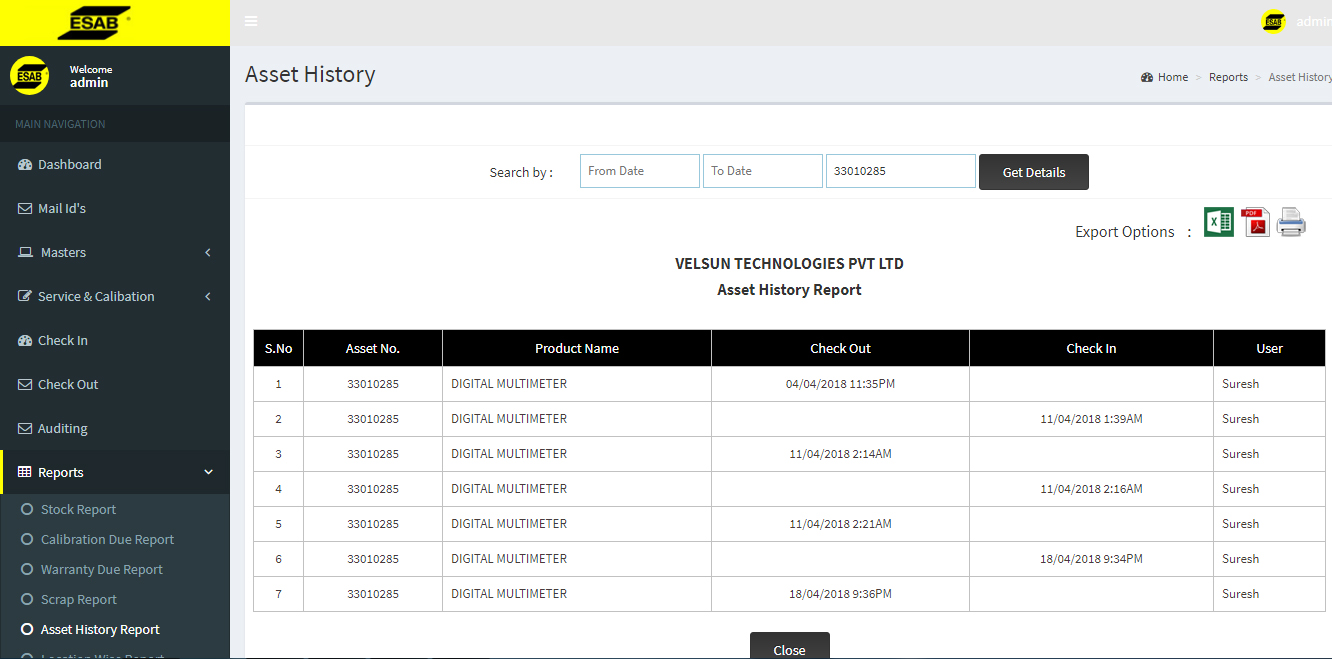Screen dimensions: 1332x659
Task: Select Asset History Report circle icon
Action: pyautogui.click(x=28, y=629)
